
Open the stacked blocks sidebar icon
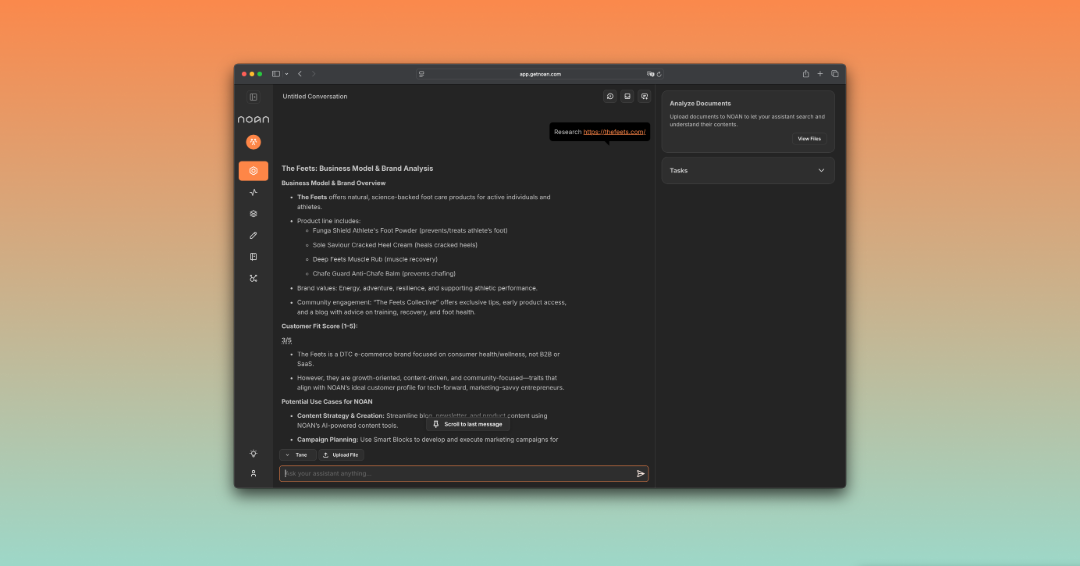point(253,213)
